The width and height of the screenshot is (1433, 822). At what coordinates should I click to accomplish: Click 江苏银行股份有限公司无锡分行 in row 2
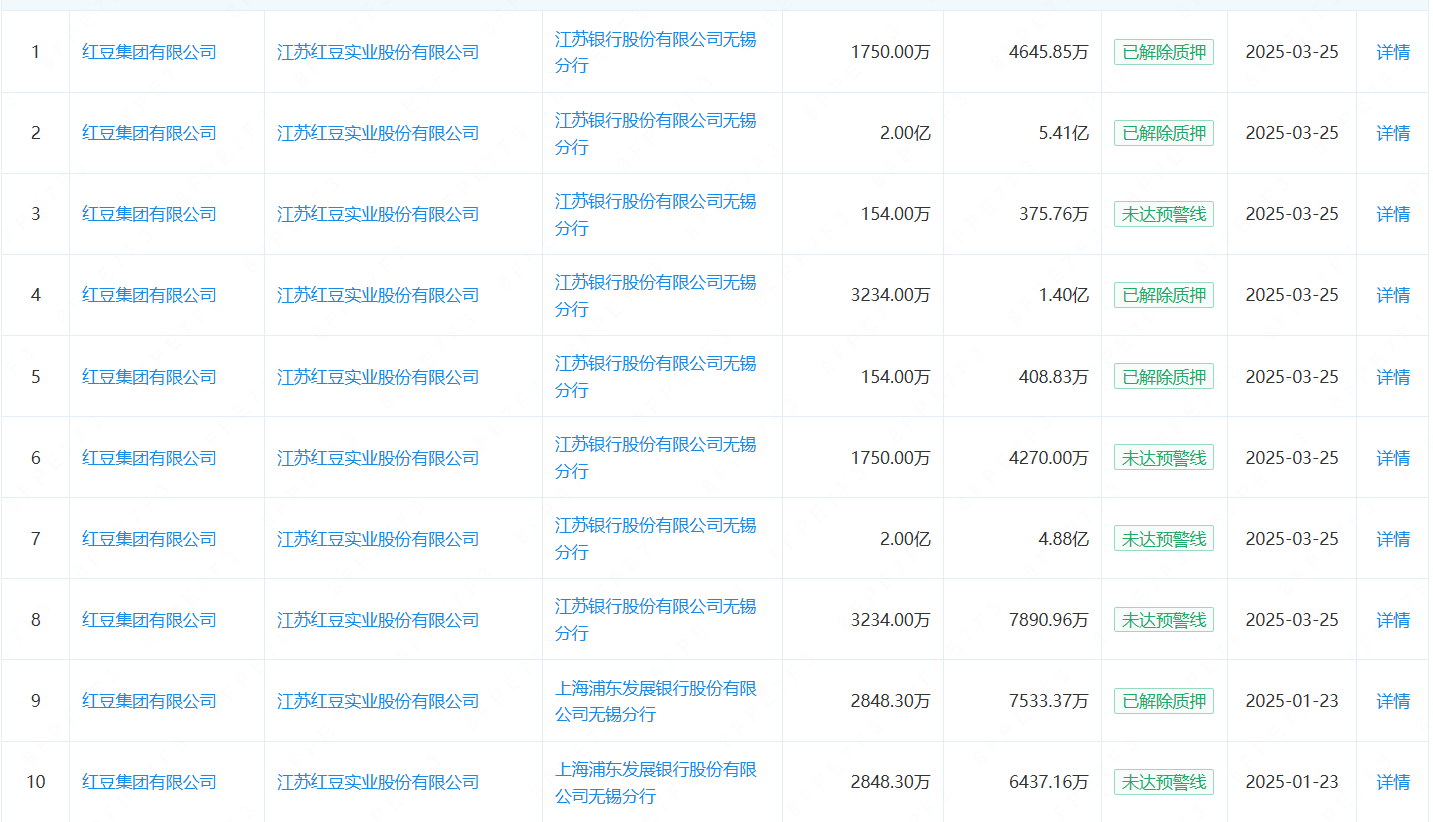(656, 133)
